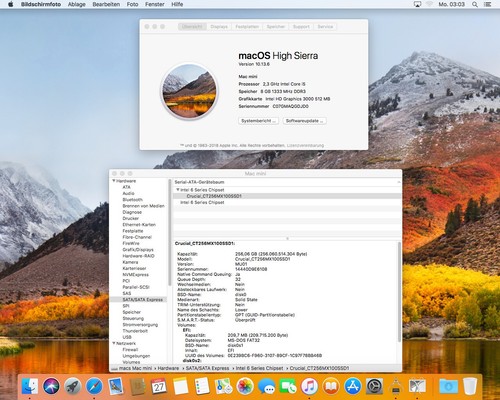This screenshot has width=500, height=400.
Task: Open Spotlight search in menu bar
Action: 475,4
